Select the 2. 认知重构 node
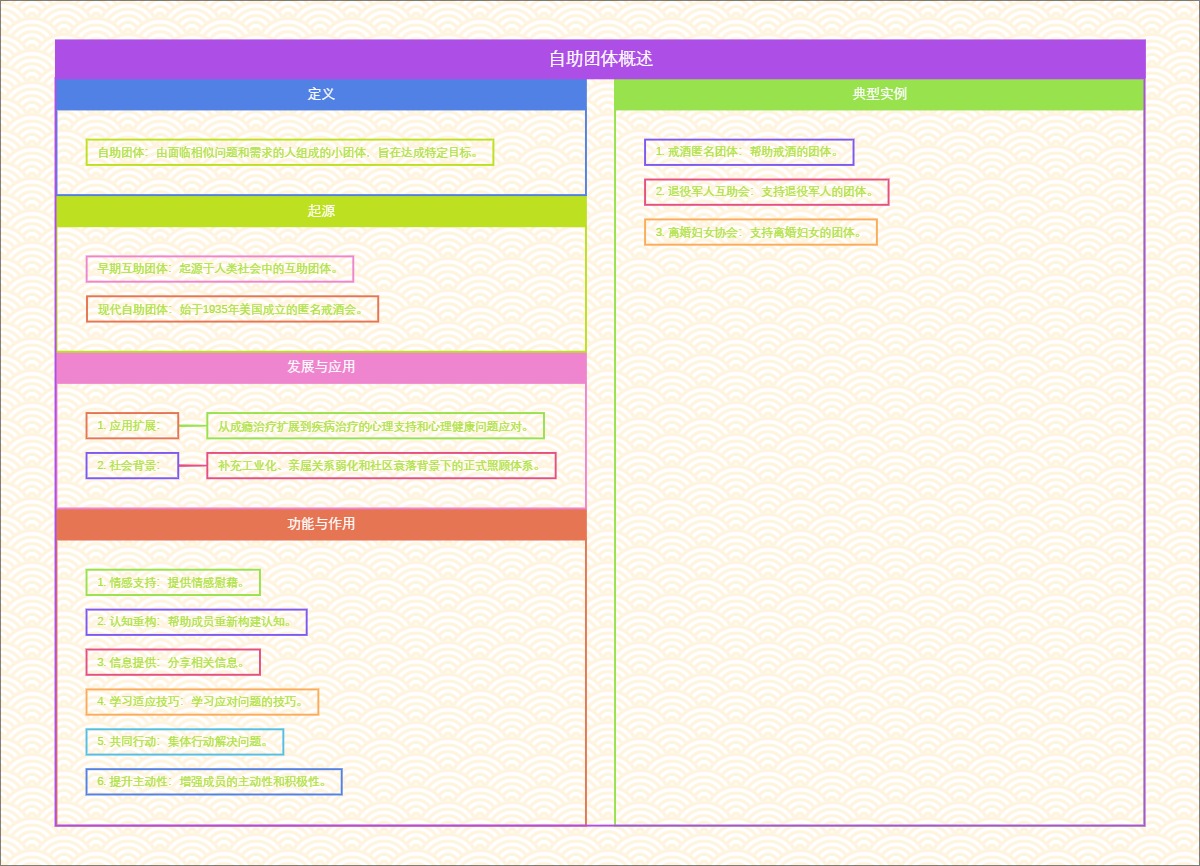 pyautogui.click(x=196, y=622)
